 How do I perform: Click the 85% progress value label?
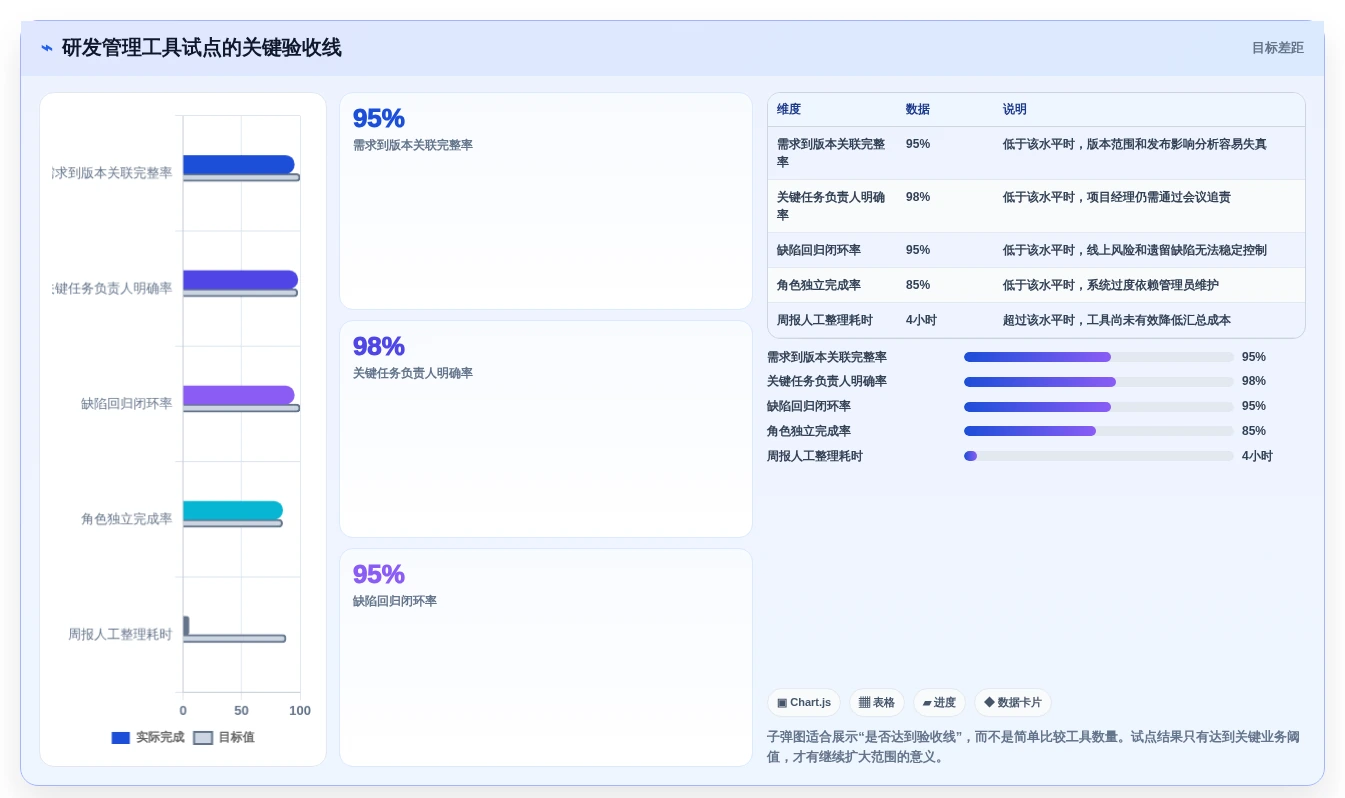1254,431
